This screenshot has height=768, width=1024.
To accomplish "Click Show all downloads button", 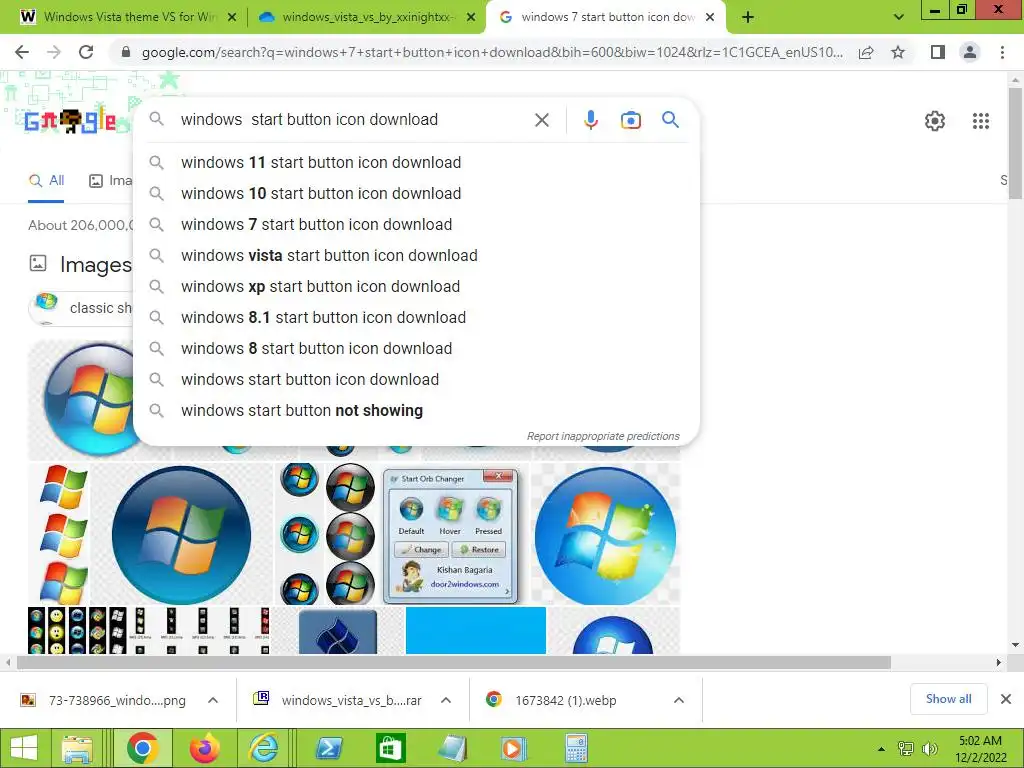I will coord(948,699).
